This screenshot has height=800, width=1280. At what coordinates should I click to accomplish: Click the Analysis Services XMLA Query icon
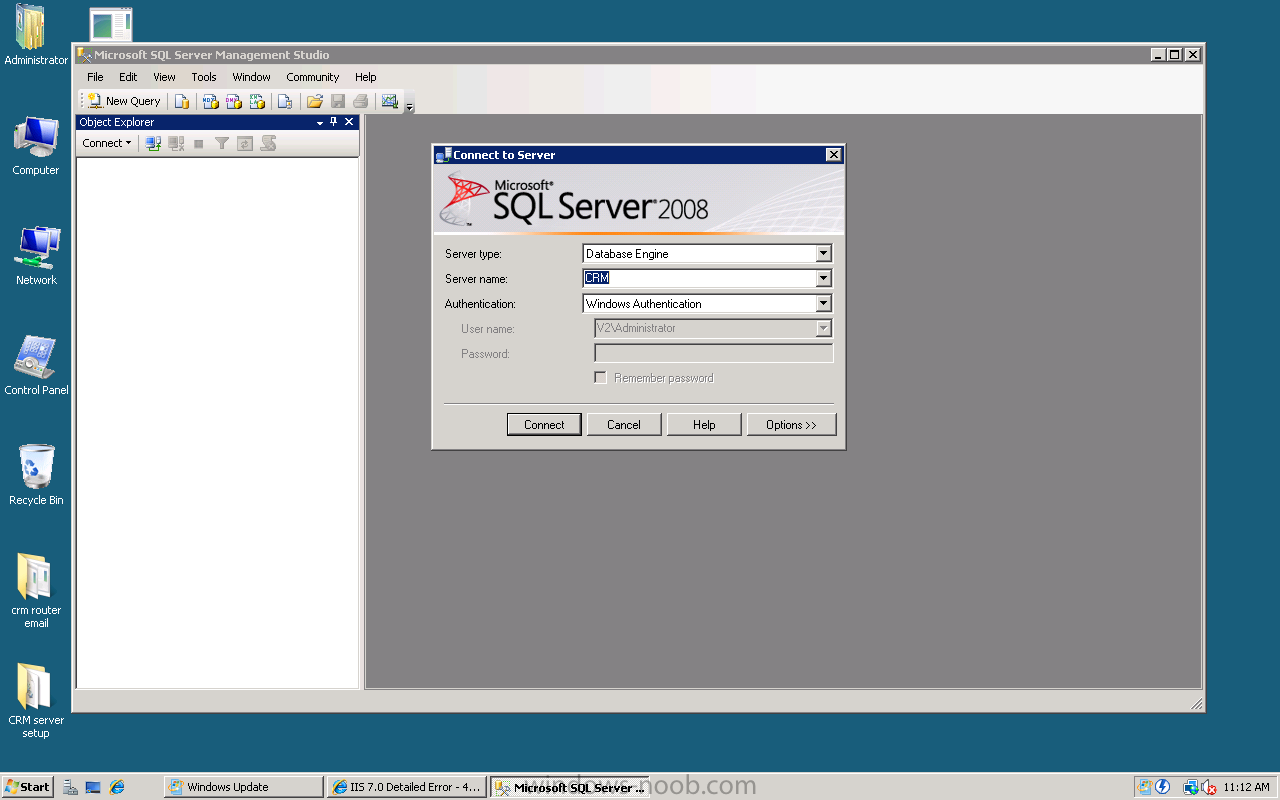pyautogui.click(x=257, y=101)
